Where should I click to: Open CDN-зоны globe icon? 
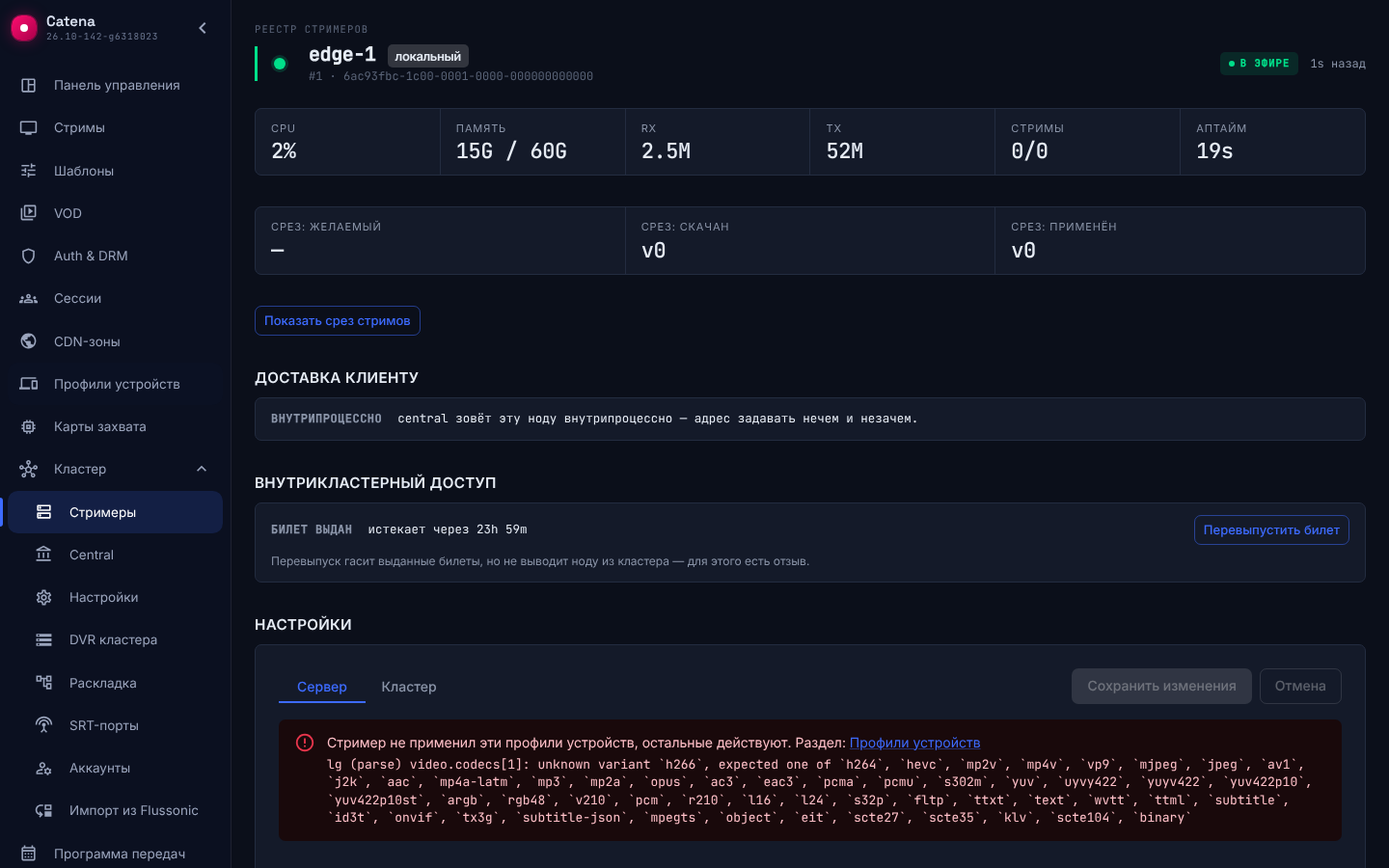[29, 341]
